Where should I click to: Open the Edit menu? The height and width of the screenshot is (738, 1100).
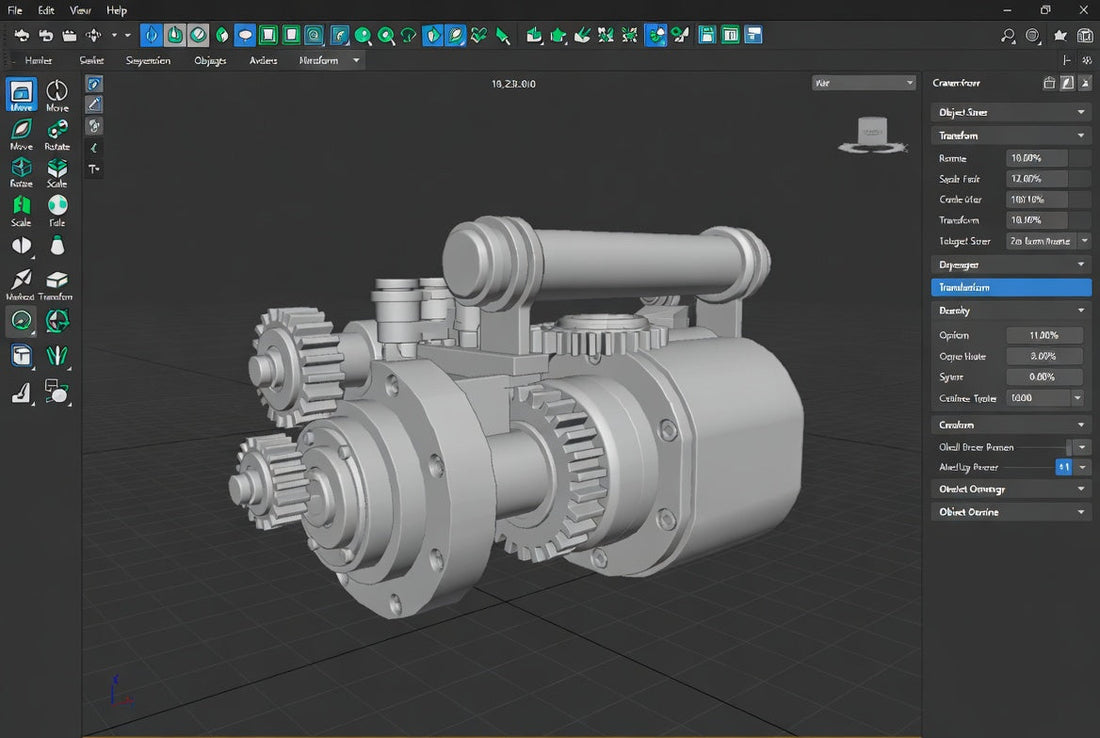pyautogui.click(x=45, y=10)
